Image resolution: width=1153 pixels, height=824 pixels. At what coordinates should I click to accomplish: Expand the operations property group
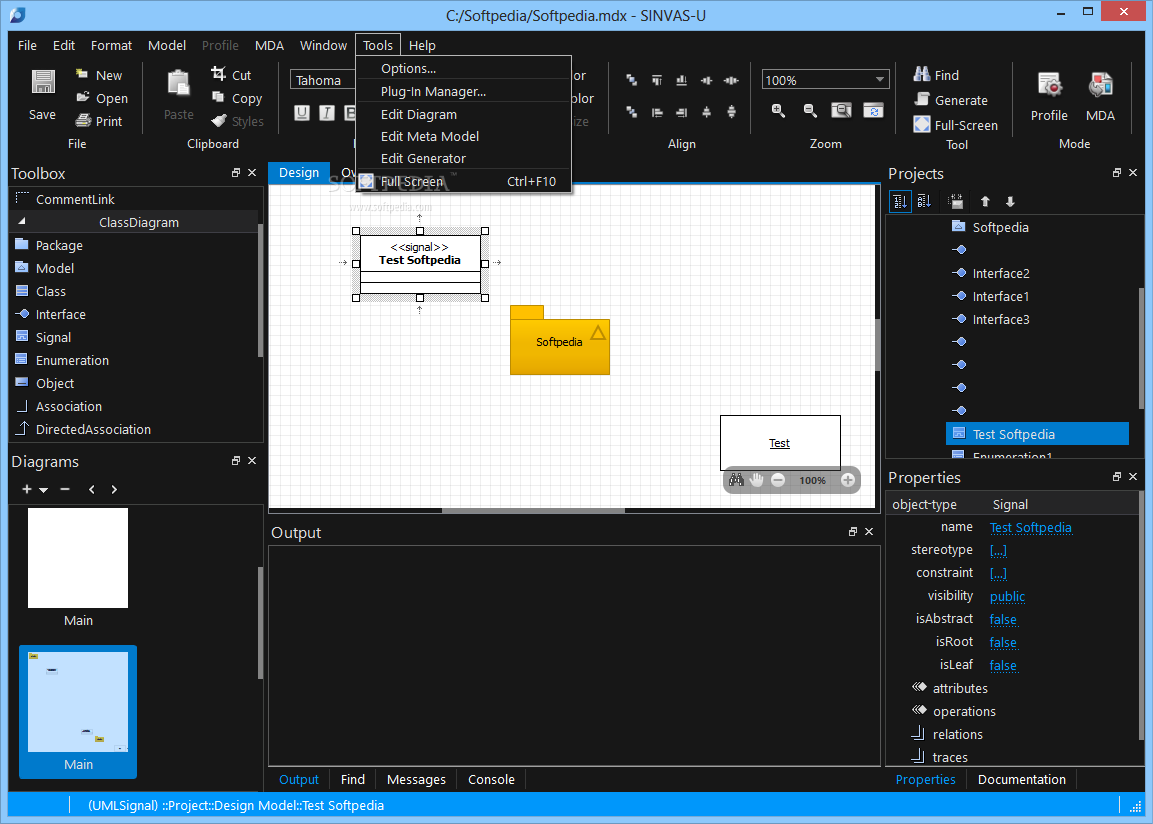click(x=919, y=710)
